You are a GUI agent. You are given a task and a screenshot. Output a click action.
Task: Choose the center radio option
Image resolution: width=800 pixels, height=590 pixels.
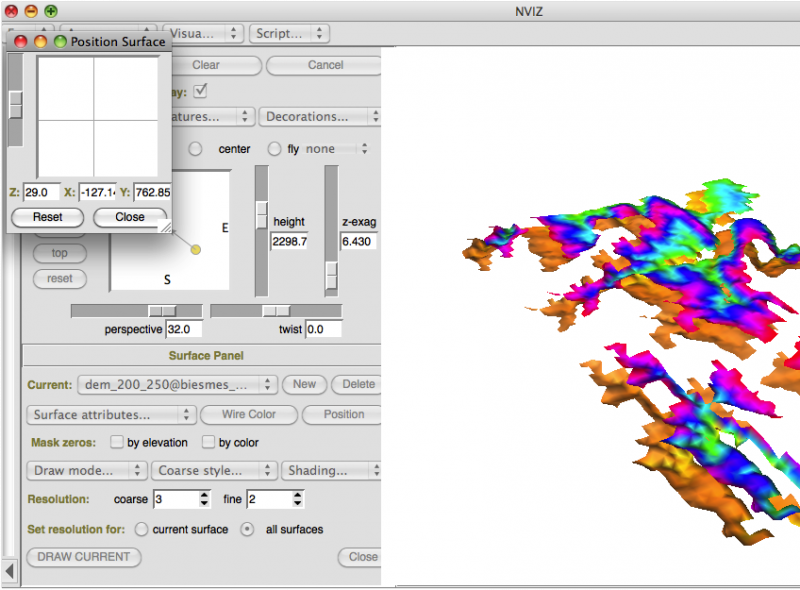[196, 149]
